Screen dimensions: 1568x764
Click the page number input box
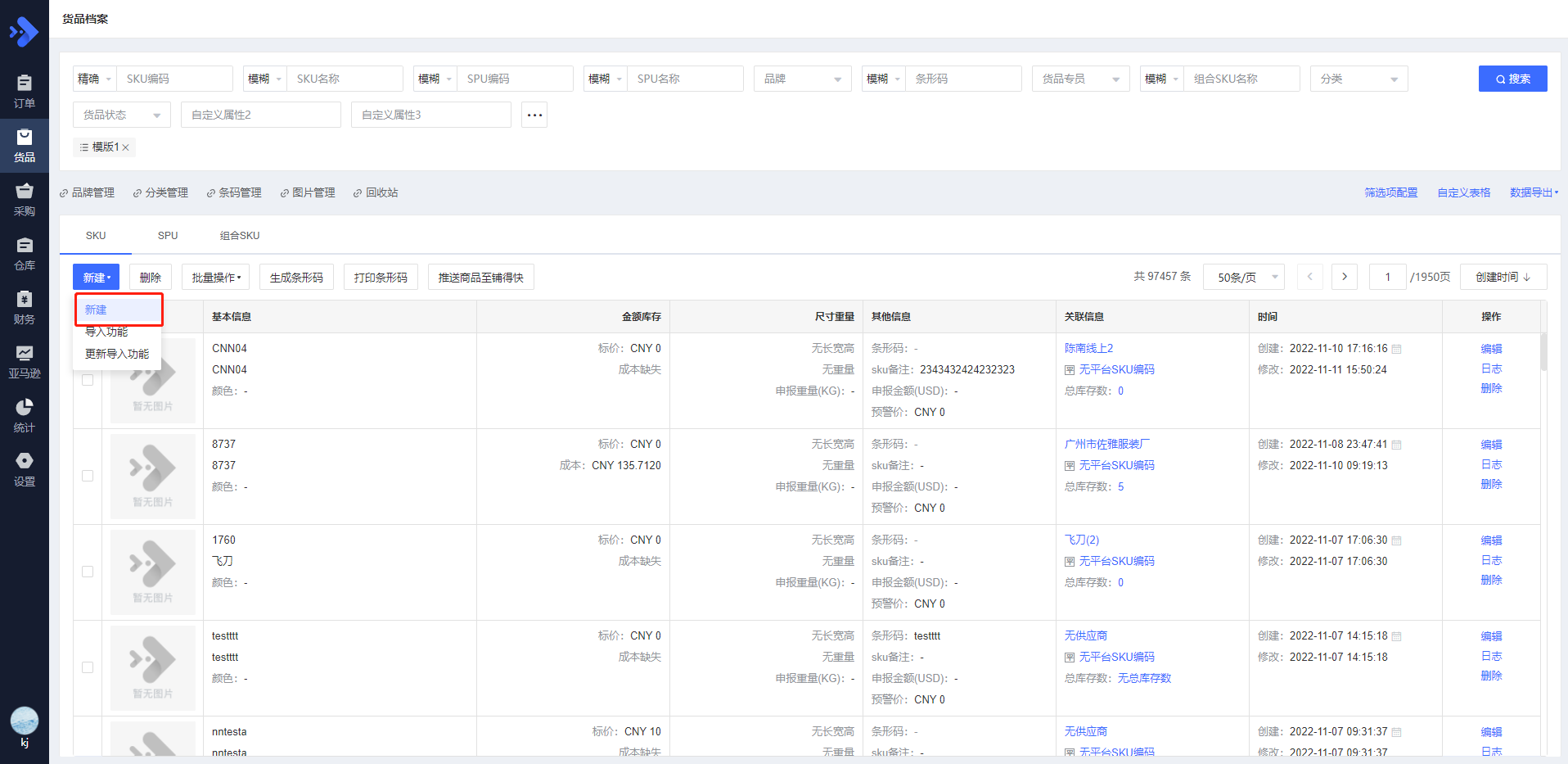1388,277
